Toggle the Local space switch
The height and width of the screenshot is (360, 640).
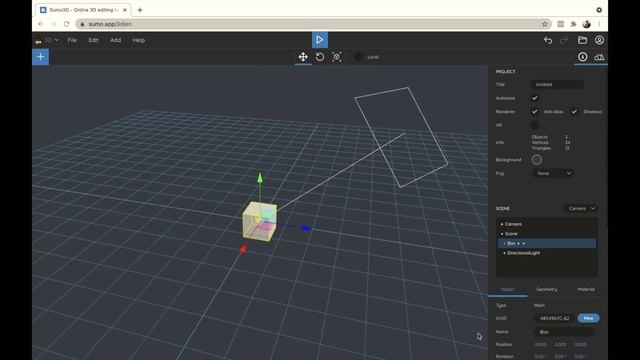tap(358, 57)
